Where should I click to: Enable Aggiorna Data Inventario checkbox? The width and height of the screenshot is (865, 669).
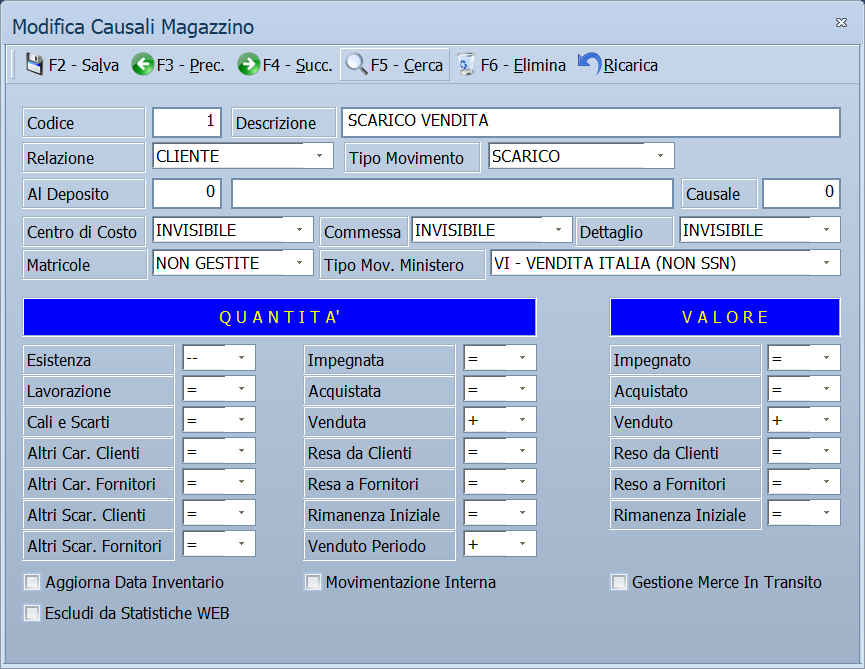(32, 582)
